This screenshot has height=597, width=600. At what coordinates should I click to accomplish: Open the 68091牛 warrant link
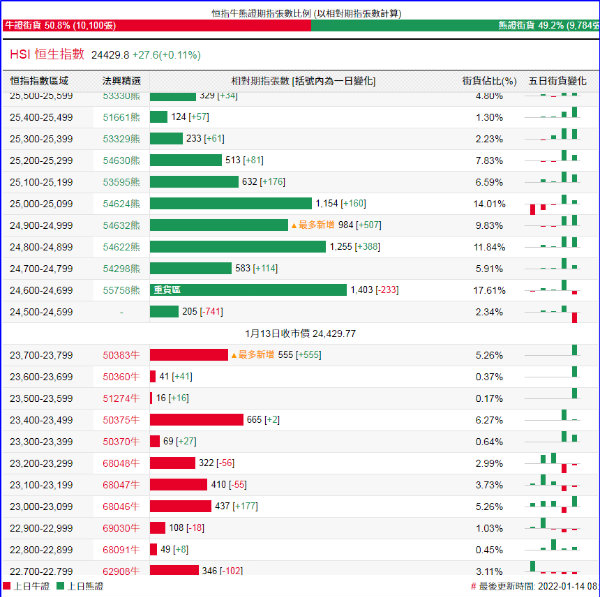pyautogui.click(x=121, y=550)
